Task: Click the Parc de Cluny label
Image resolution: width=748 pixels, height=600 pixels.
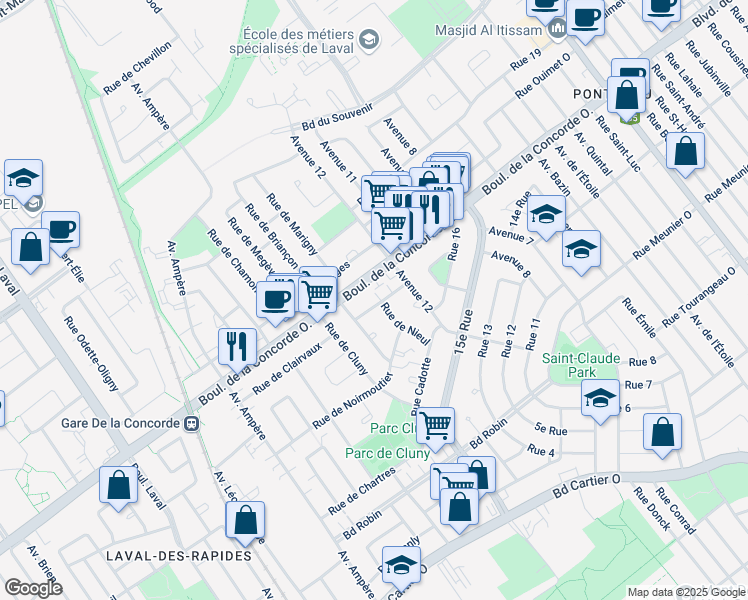Action: point(387,453)
